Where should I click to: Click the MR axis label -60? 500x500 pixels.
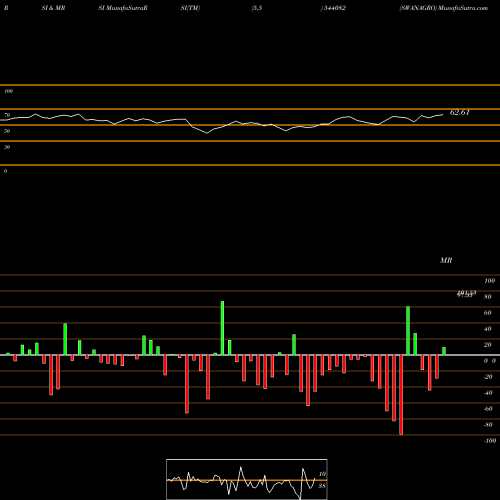[488, 409]
